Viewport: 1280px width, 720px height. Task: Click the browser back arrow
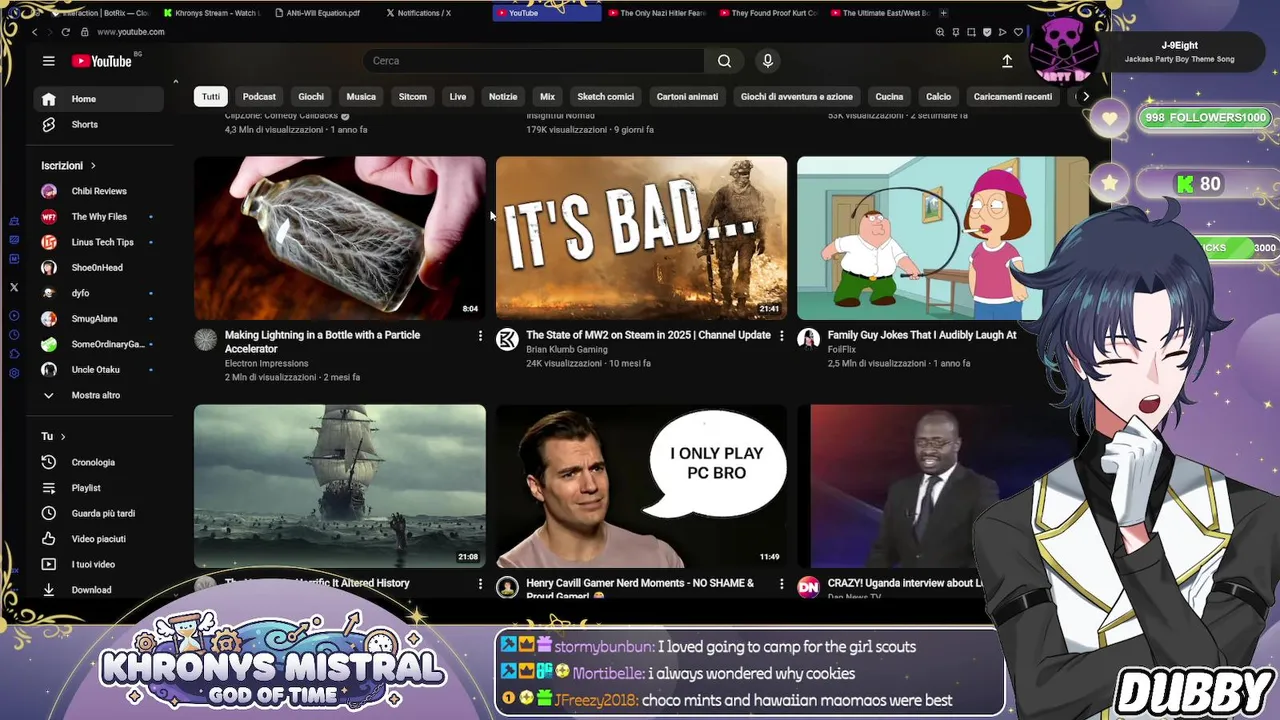tap(35, 32)
